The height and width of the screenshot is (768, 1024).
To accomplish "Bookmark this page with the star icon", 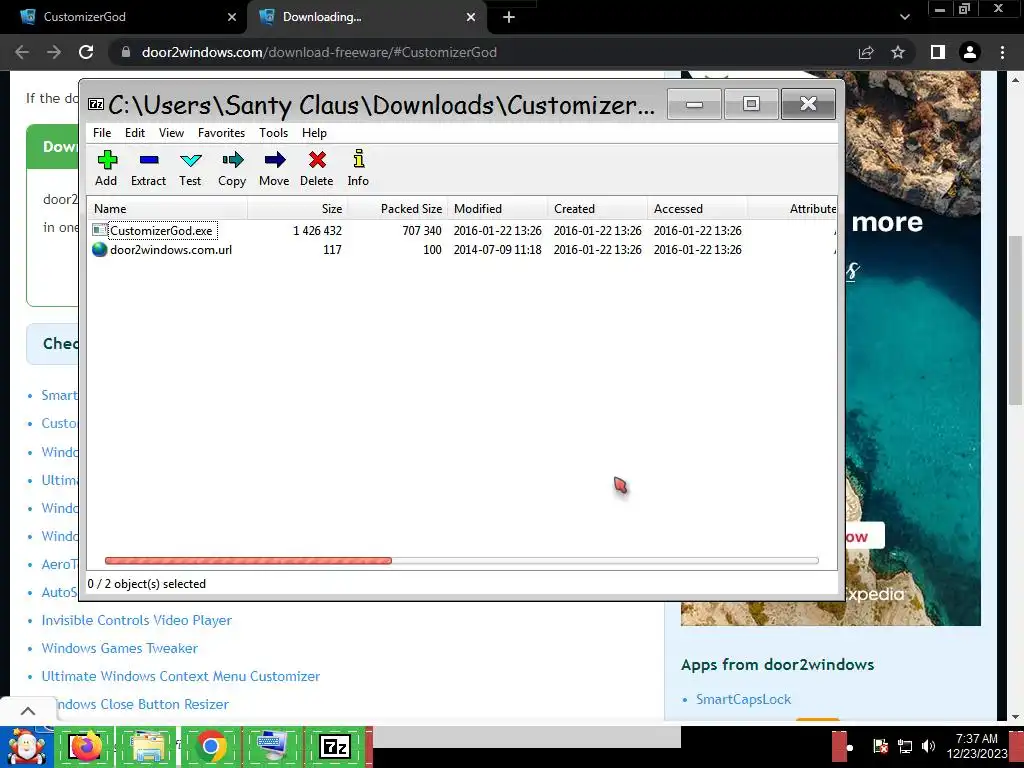I will (899, 52).
